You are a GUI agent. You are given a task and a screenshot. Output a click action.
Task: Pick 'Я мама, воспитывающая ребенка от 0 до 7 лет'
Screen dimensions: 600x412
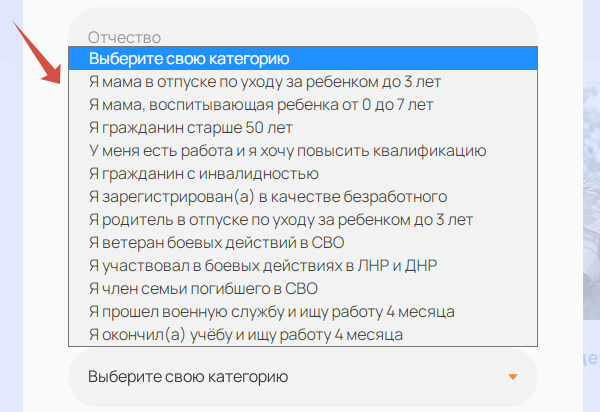[303, 104]
